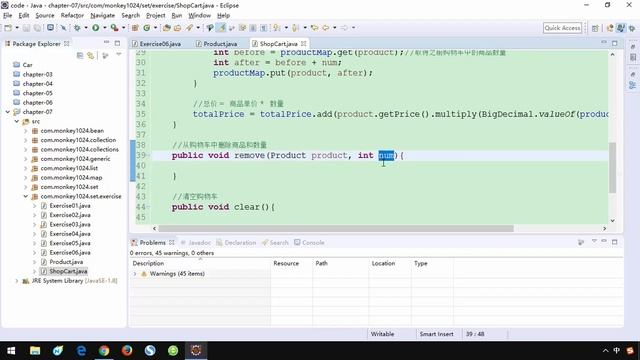Click the Forward navigation arrow icon

click(344, 28)
